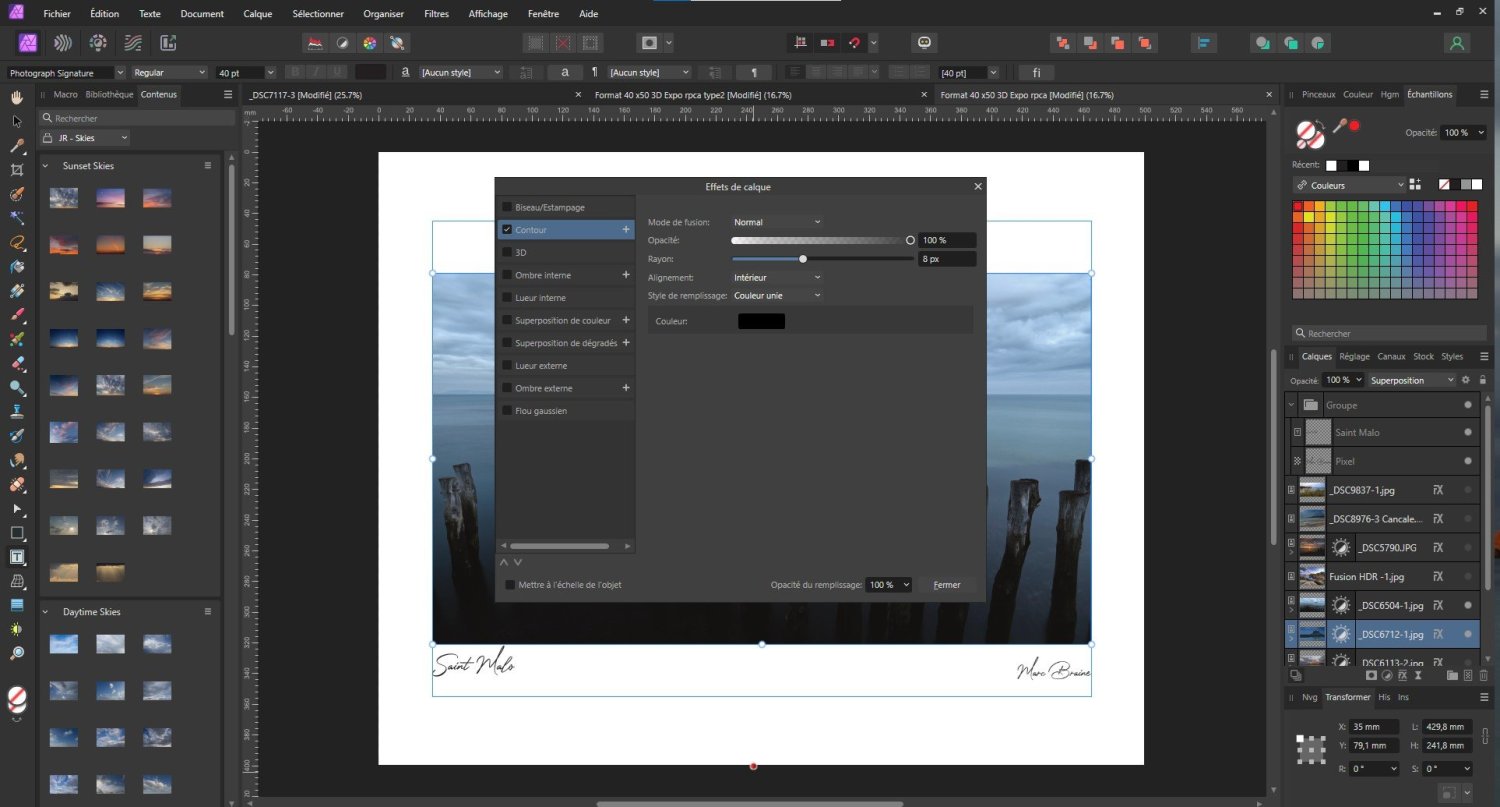
Task: Click the plus button next to Ombre externe
Action: point(626,388)
